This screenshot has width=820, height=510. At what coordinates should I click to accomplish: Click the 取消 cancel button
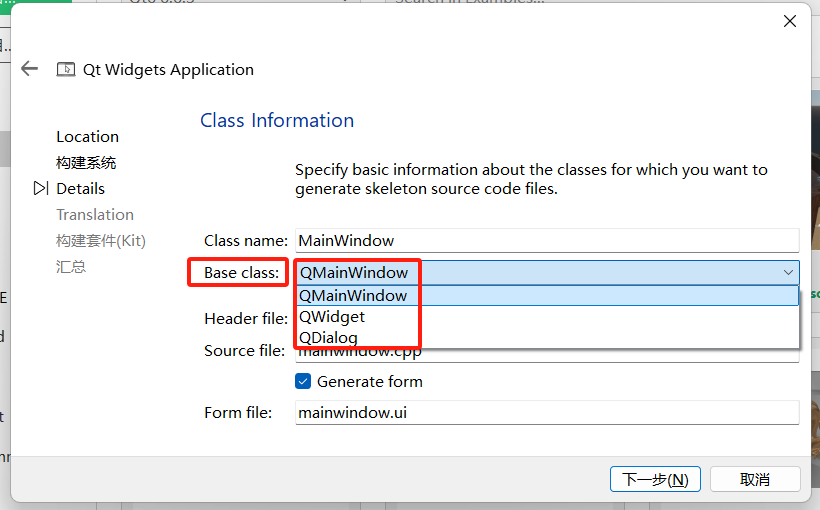pos(755,479)
